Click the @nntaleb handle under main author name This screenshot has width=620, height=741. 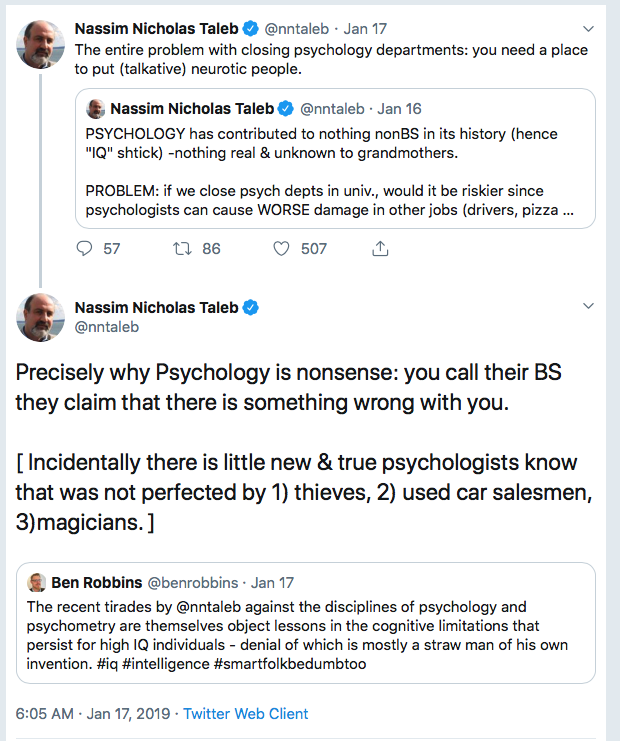(108, 326)
